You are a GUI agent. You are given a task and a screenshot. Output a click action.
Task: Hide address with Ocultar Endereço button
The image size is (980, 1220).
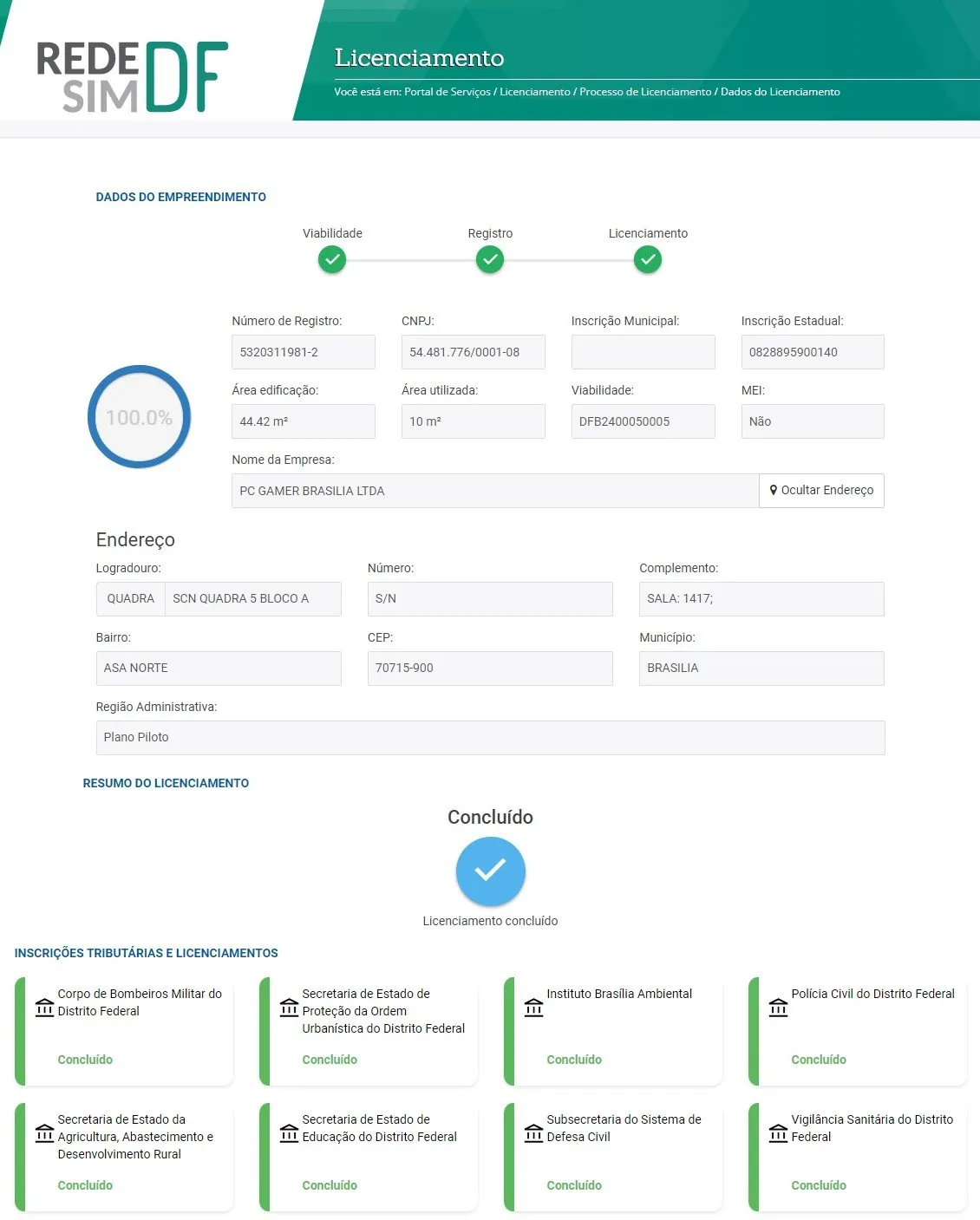tap(821, 491)
